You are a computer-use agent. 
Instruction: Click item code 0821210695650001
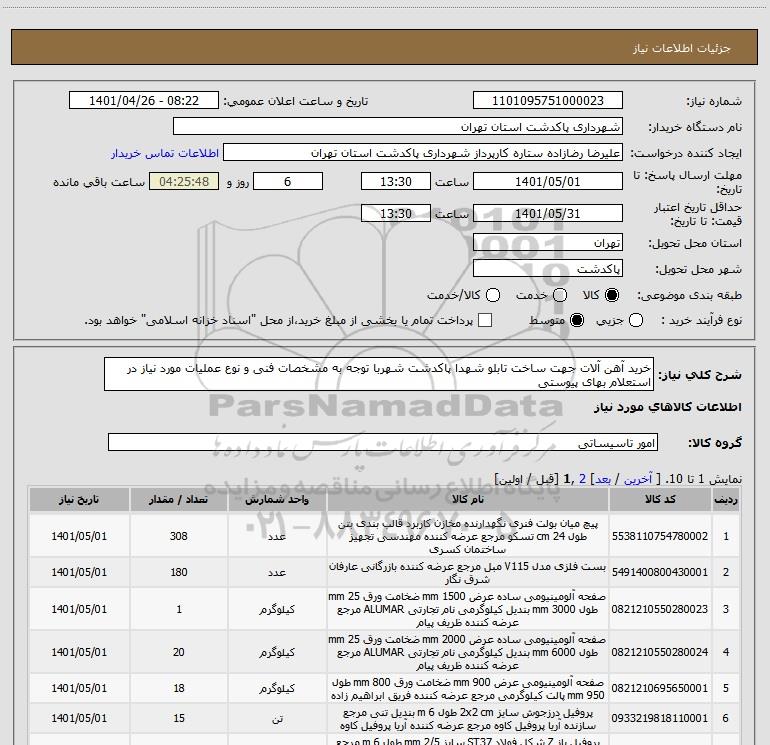[x=660, y=689]
